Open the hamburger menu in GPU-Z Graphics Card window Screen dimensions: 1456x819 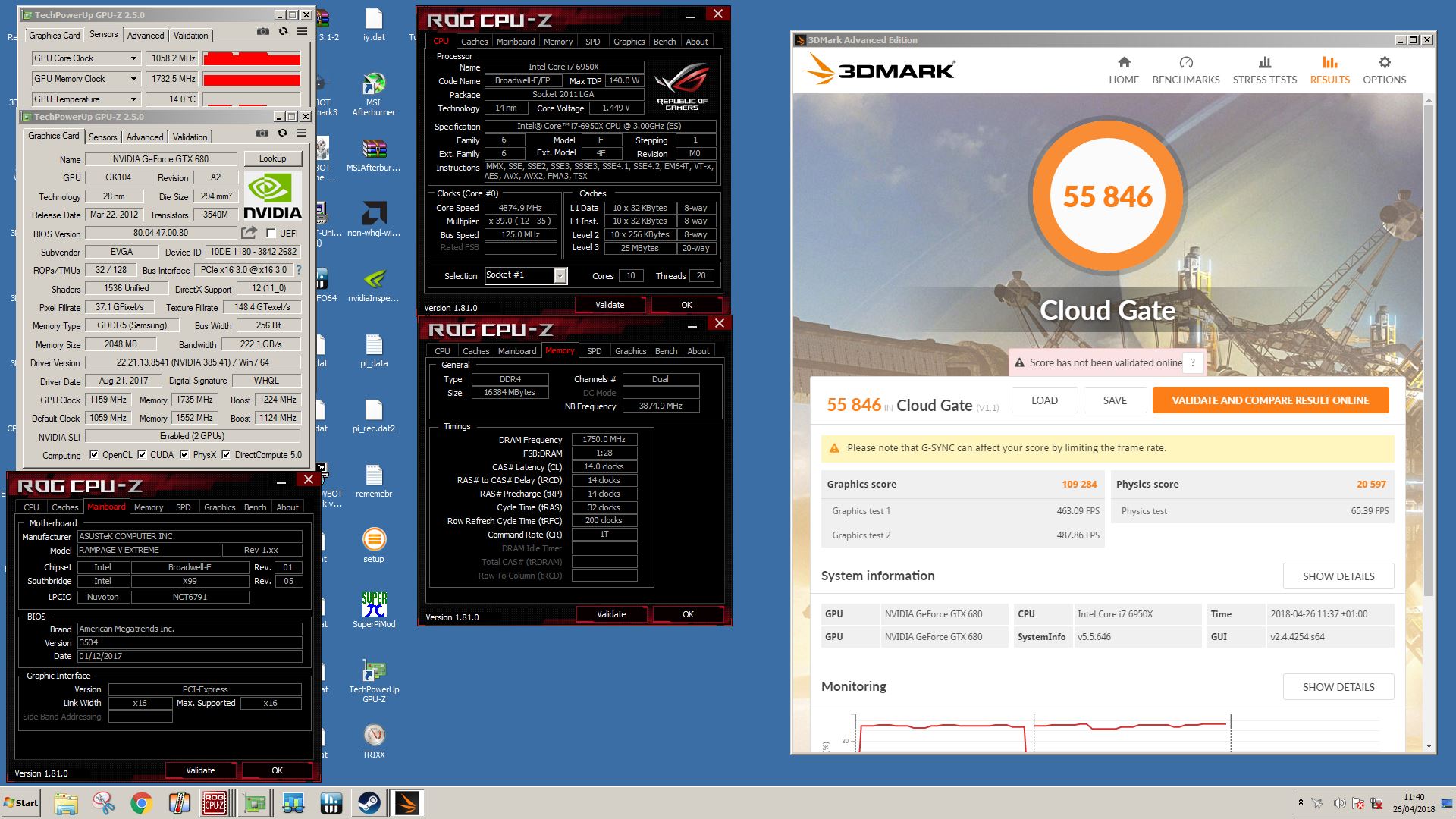click(301, 133)
